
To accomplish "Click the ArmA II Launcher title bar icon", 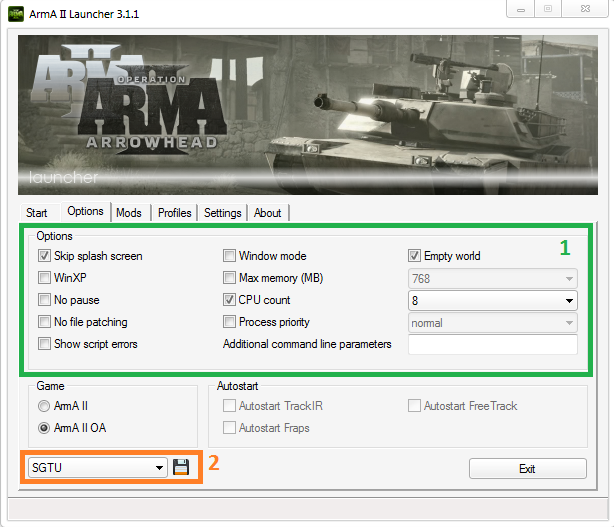I will 16,14.
